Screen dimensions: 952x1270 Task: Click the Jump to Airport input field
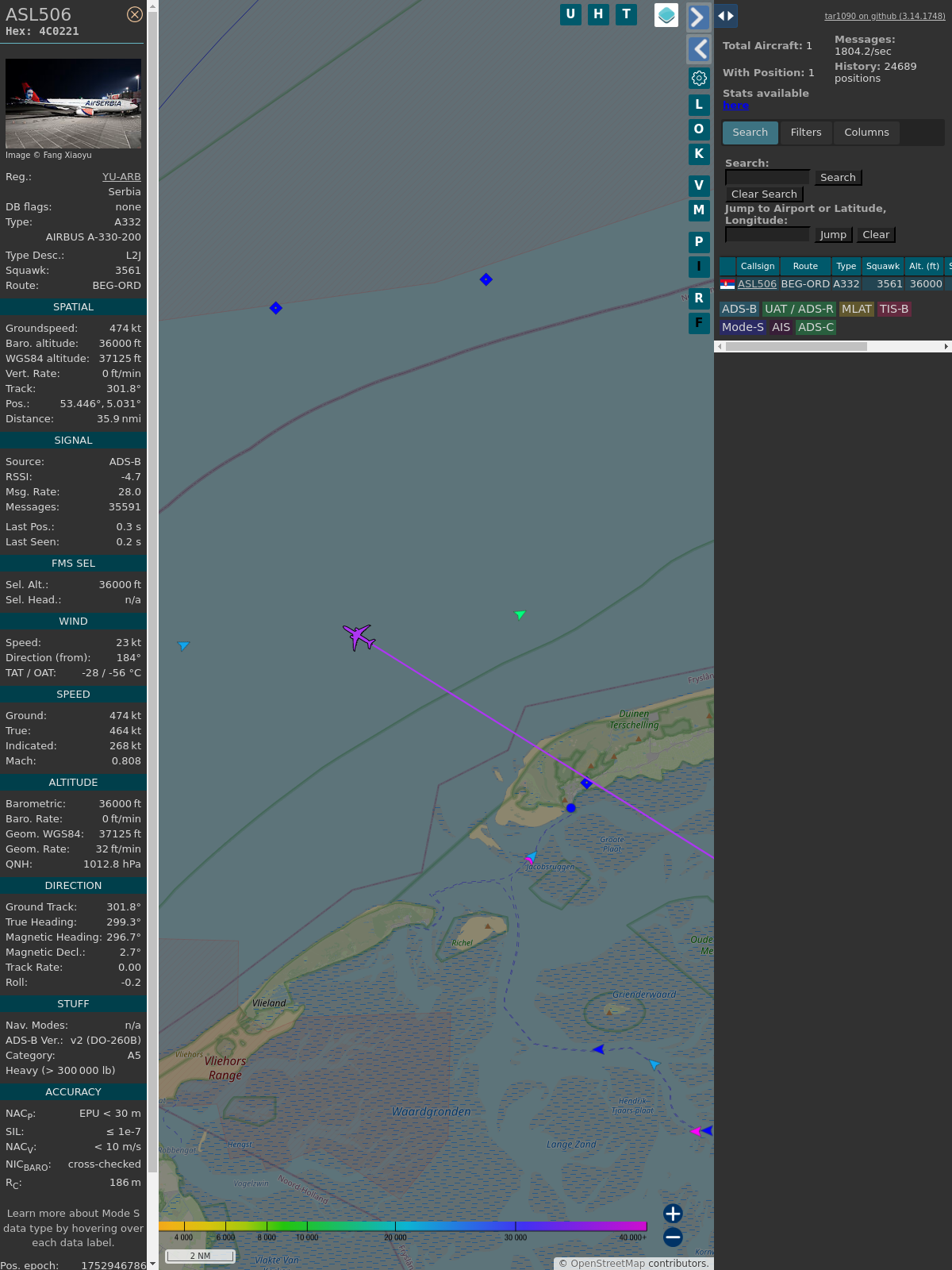click(767, 235)
